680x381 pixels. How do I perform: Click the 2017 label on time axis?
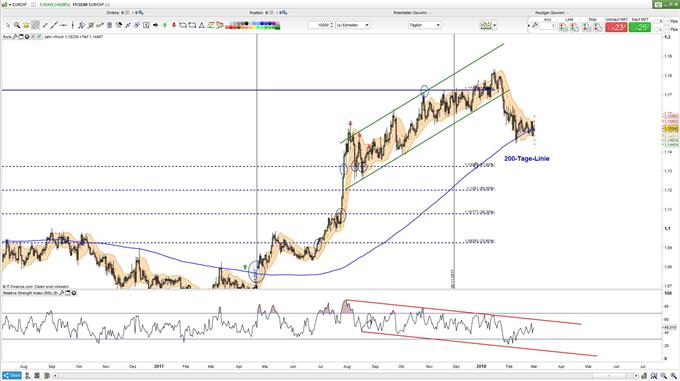(159, 366)
